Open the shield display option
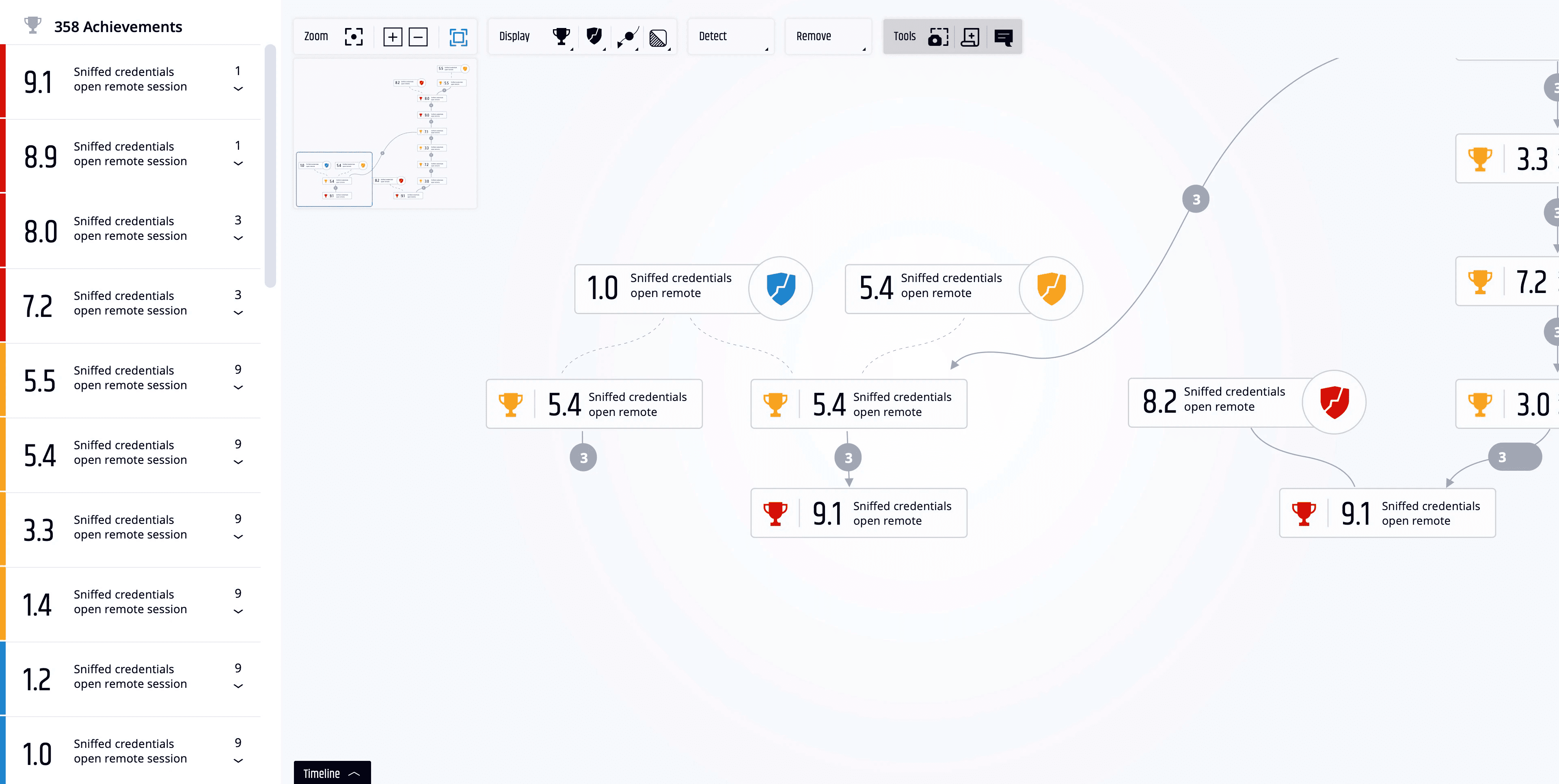Screen dimensions: 1559x784 pos(594,36)
